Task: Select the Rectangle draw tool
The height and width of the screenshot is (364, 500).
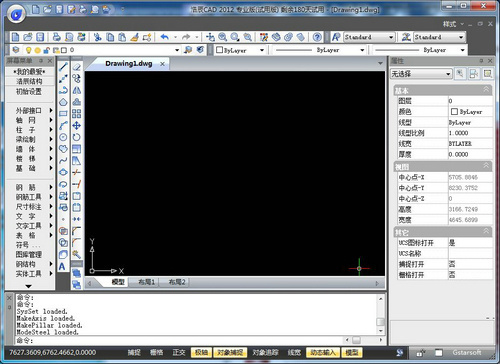Action: [63, 114]
